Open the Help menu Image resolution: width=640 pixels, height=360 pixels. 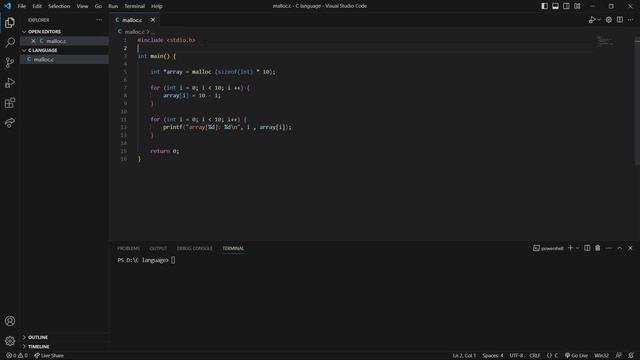pos(157,6)
